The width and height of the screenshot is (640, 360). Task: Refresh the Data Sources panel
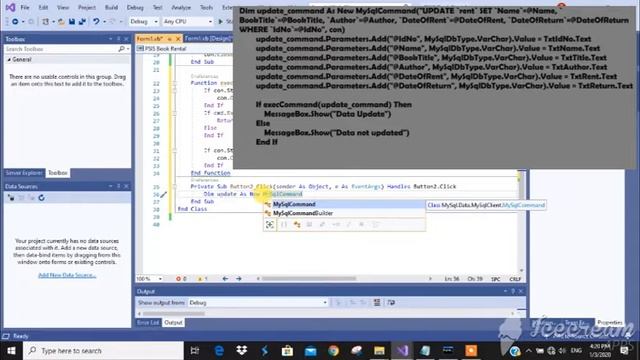(x=41, y=198)
